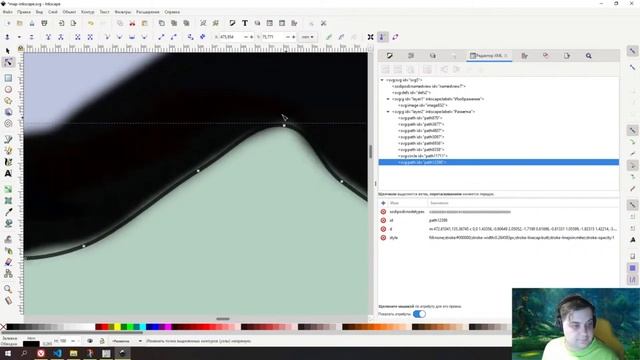Viewport: 640px width, 360px height.
Task: Click the no-color X swatch in palette
Action: (3, 327)
